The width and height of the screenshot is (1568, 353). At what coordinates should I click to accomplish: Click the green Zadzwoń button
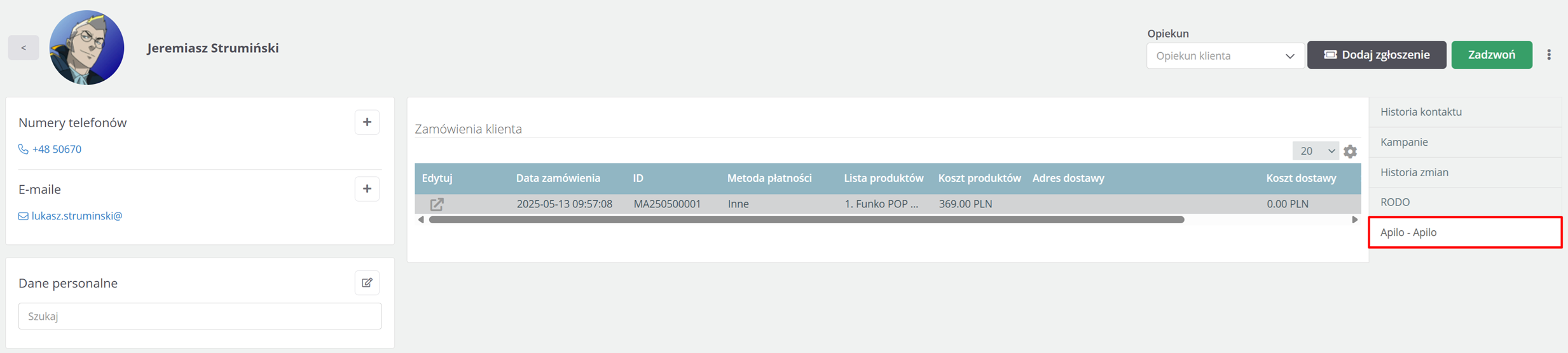pyautogui.click(x=1491, y=55)
